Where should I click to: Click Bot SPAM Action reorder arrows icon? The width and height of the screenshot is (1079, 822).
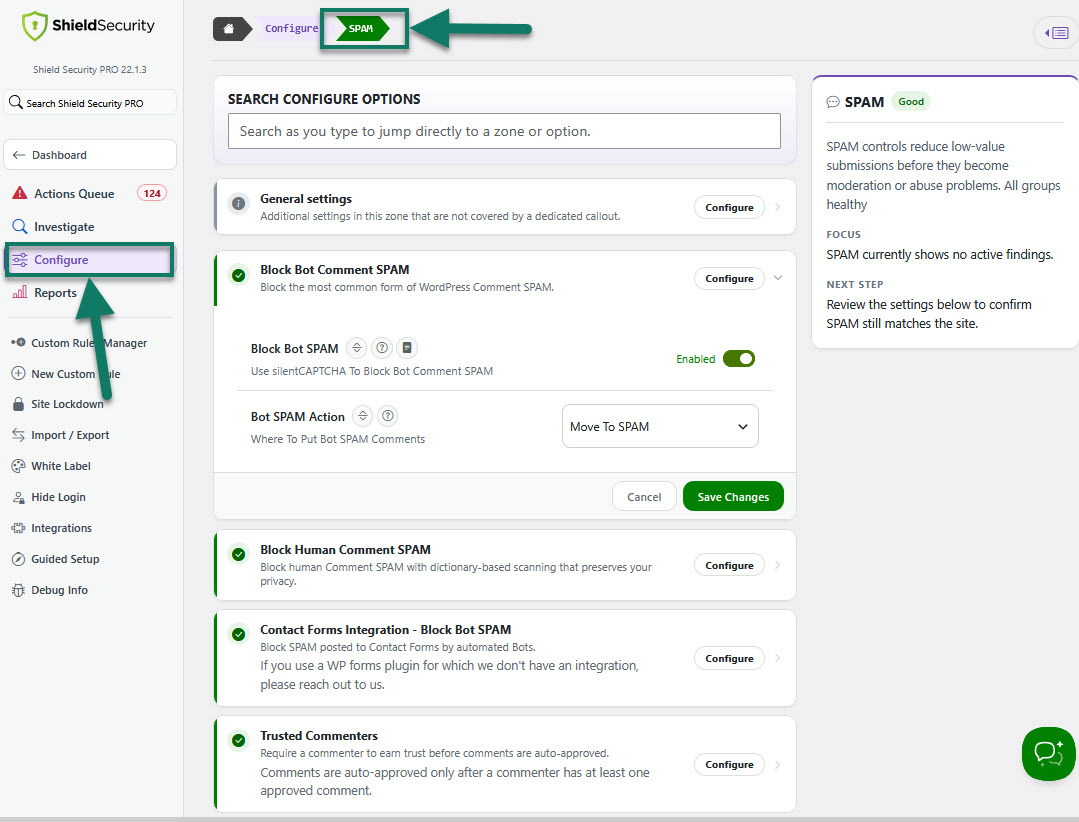click(363, 416)
